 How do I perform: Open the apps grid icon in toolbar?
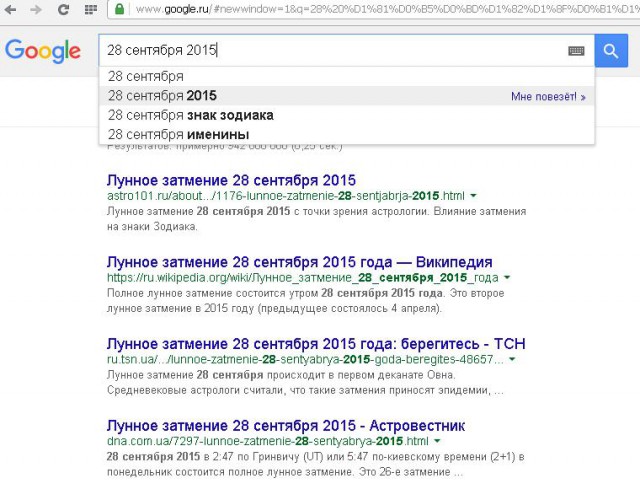click(91, 9)
